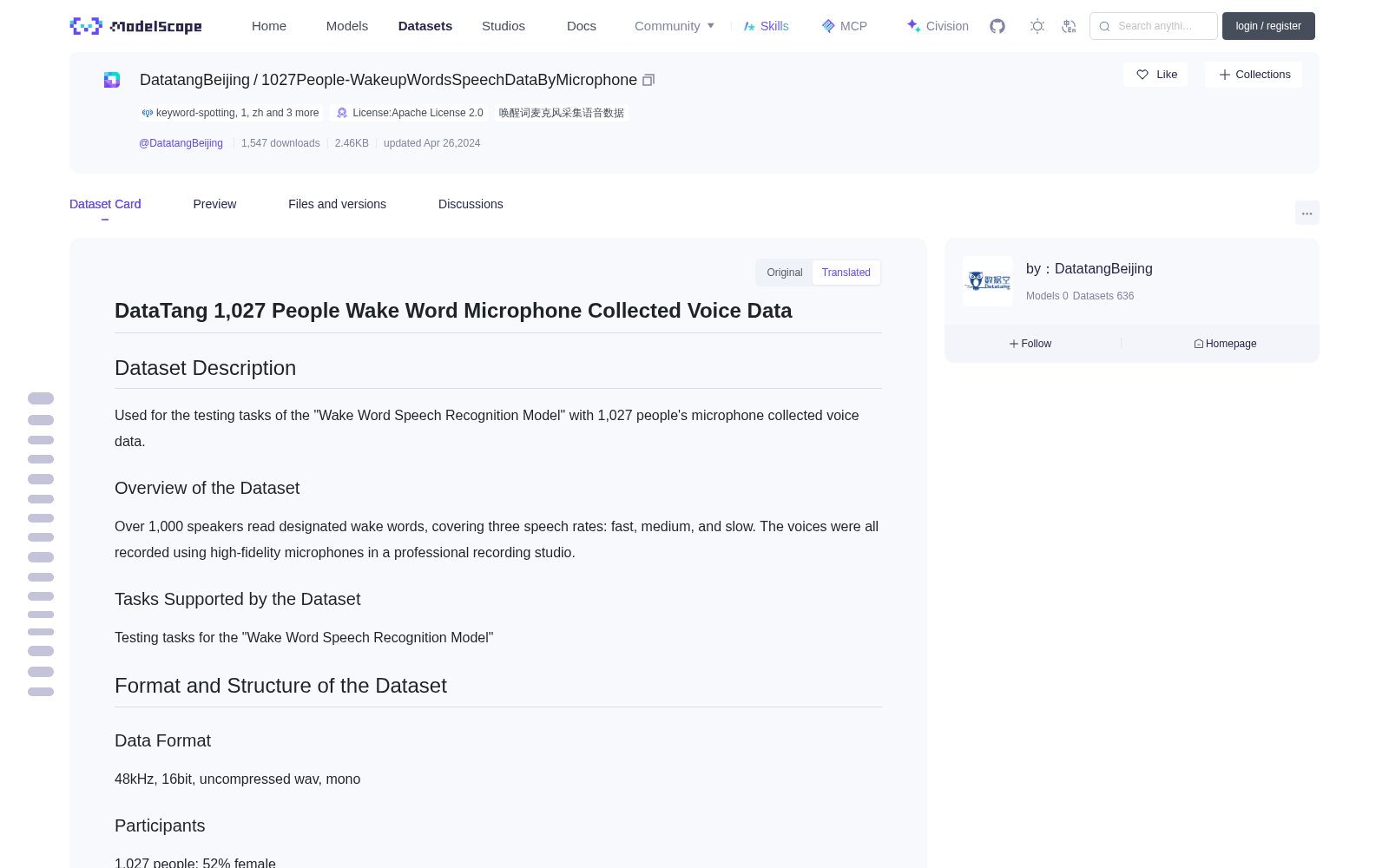Copy the dataset name with the copy icon
This screenshot has width=1389, height=868.
648,80
